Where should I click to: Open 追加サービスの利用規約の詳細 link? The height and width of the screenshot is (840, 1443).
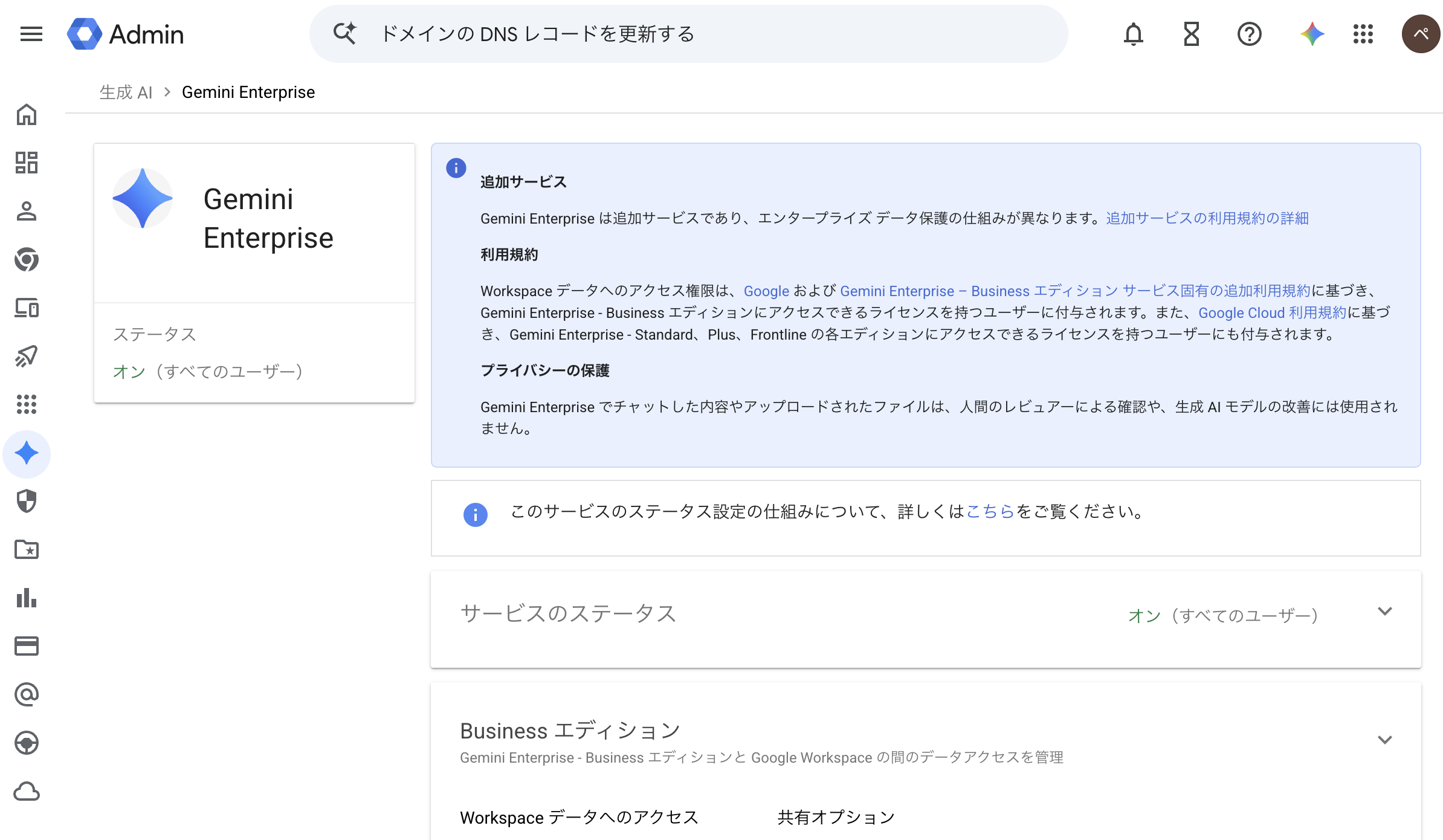point(1207,218)
